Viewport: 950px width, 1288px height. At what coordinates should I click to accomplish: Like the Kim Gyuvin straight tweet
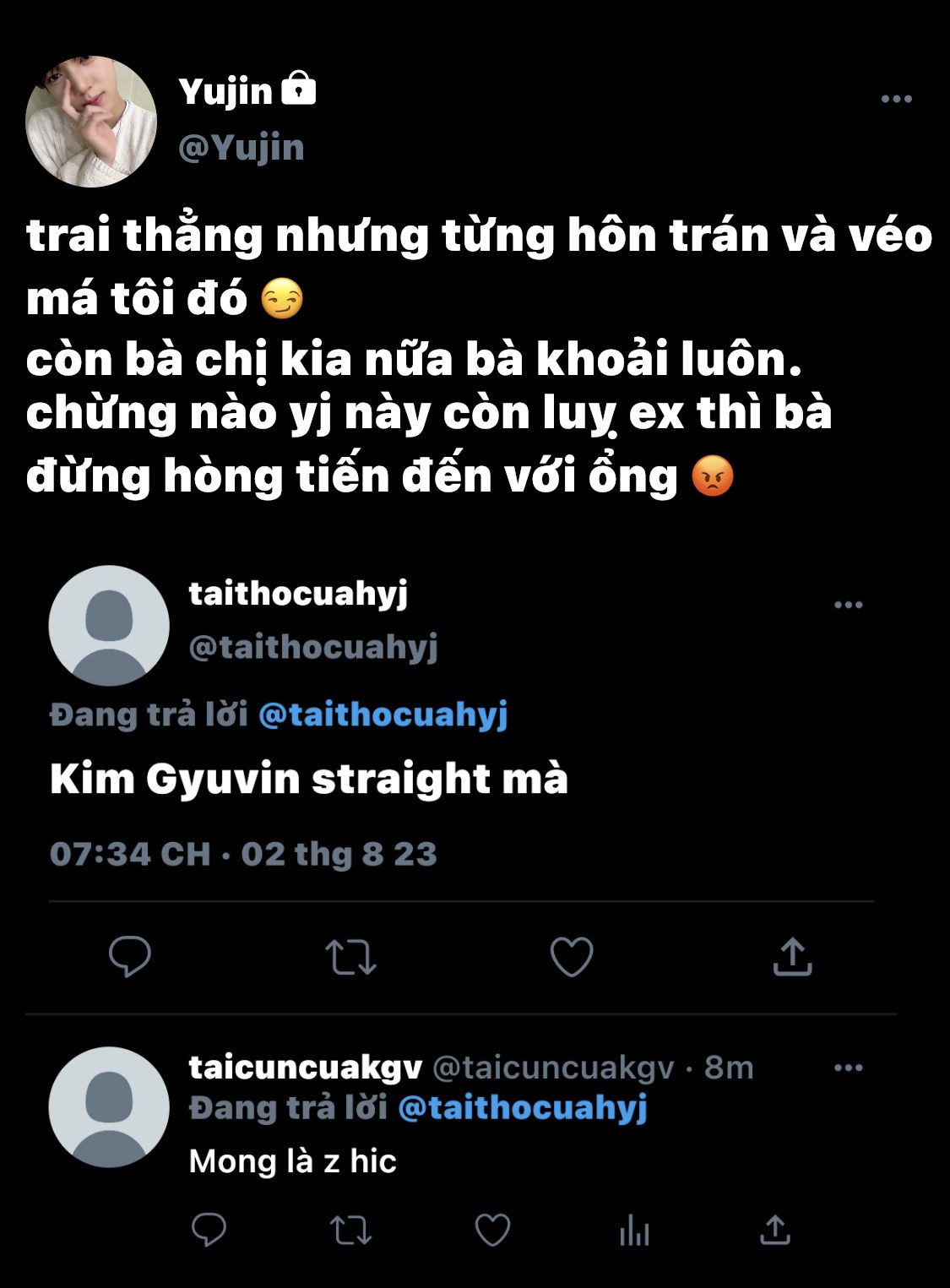pos(572,957)
